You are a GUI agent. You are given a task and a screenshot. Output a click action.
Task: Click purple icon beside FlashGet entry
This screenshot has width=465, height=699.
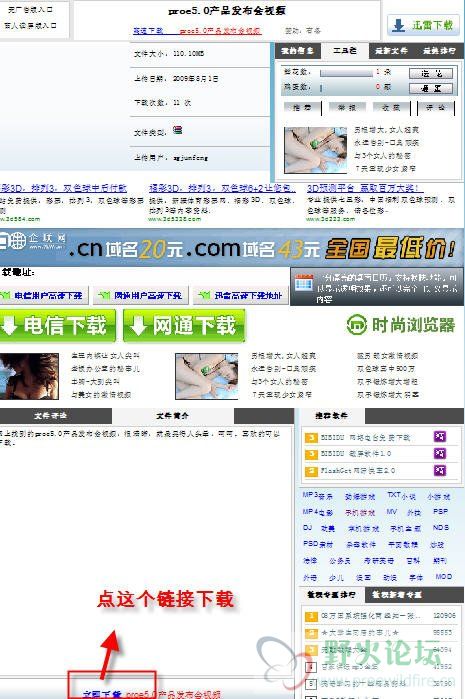pyautogui.click(x=440, y=470)
